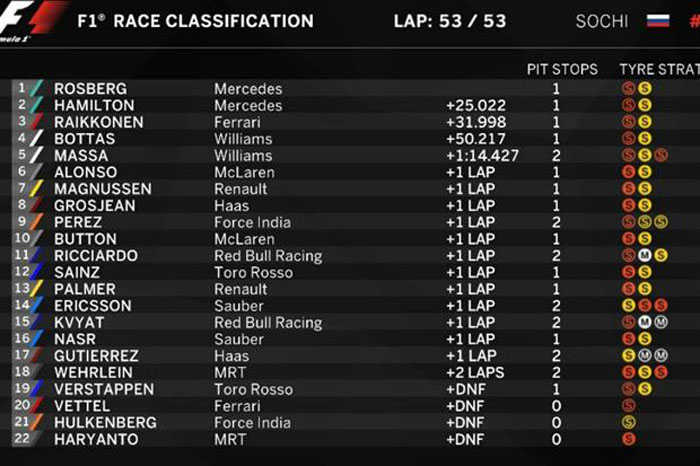Click the Russian flag icon beside SOCHI
Viewport: 700px width, 466px height.
658,21
